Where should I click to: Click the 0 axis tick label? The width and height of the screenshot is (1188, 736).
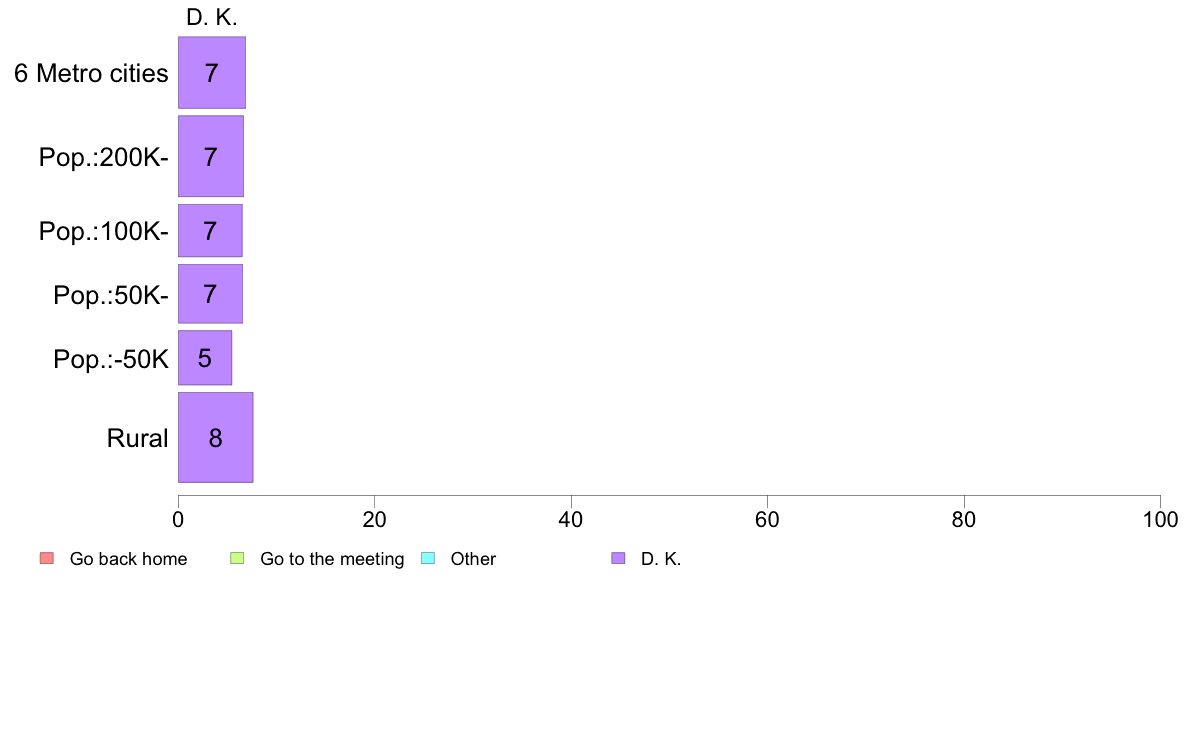pyautogui.click(x=178, y=519)
